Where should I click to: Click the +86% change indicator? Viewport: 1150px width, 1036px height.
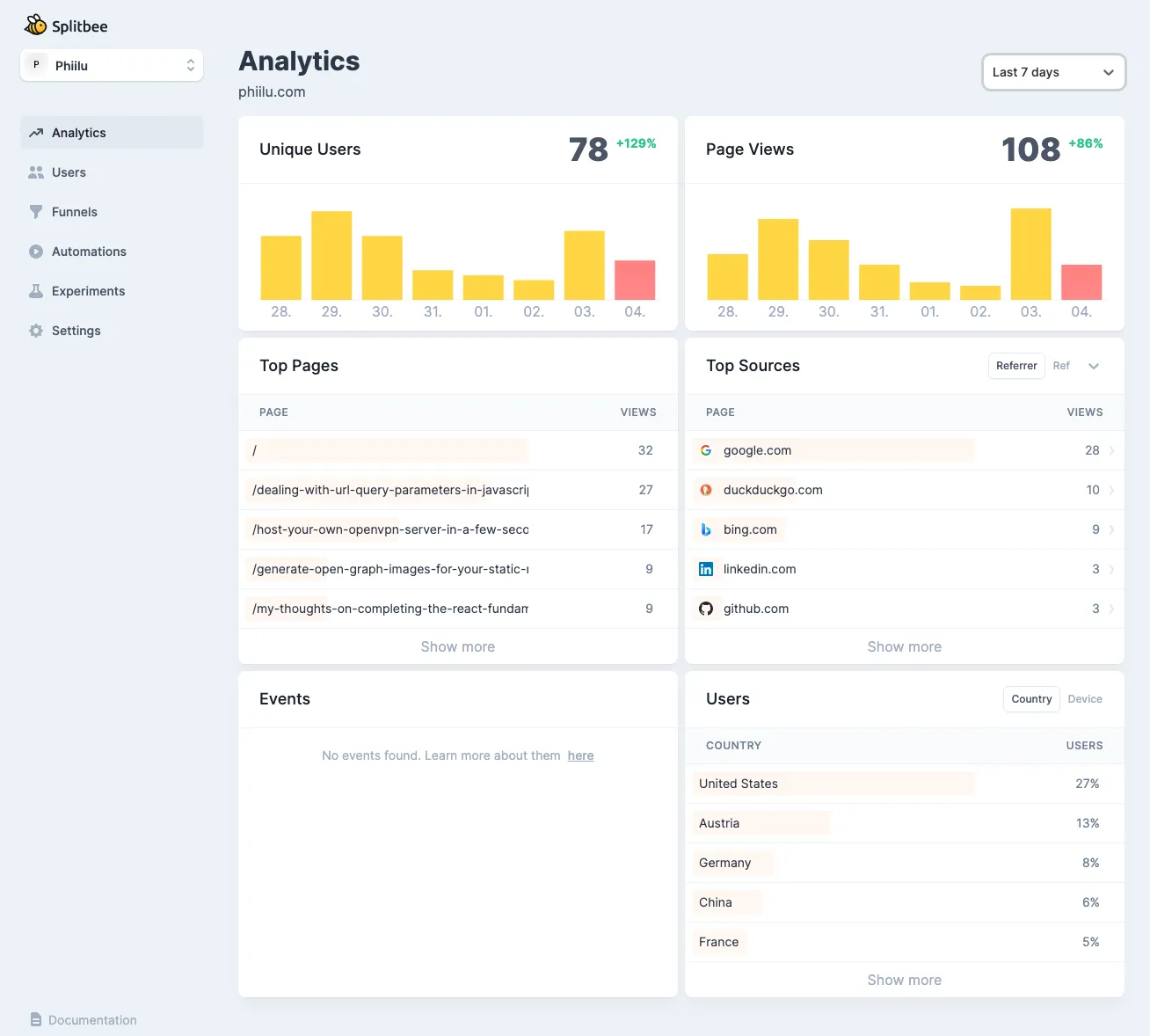1085,143
